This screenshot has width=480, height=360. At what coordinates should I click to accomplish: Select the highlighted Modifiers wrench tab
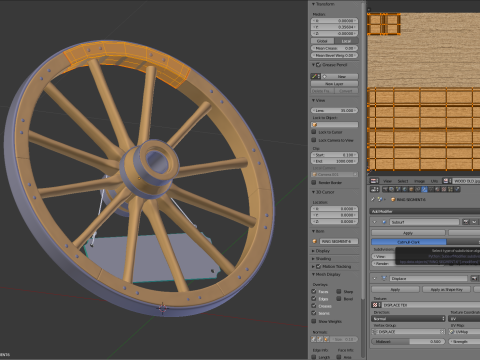[424, 189]
